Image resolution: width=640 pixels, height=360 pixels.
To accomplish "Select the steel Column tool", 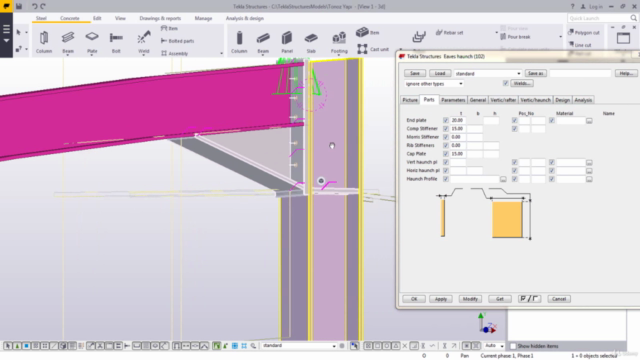I will [x=44, y=42].
